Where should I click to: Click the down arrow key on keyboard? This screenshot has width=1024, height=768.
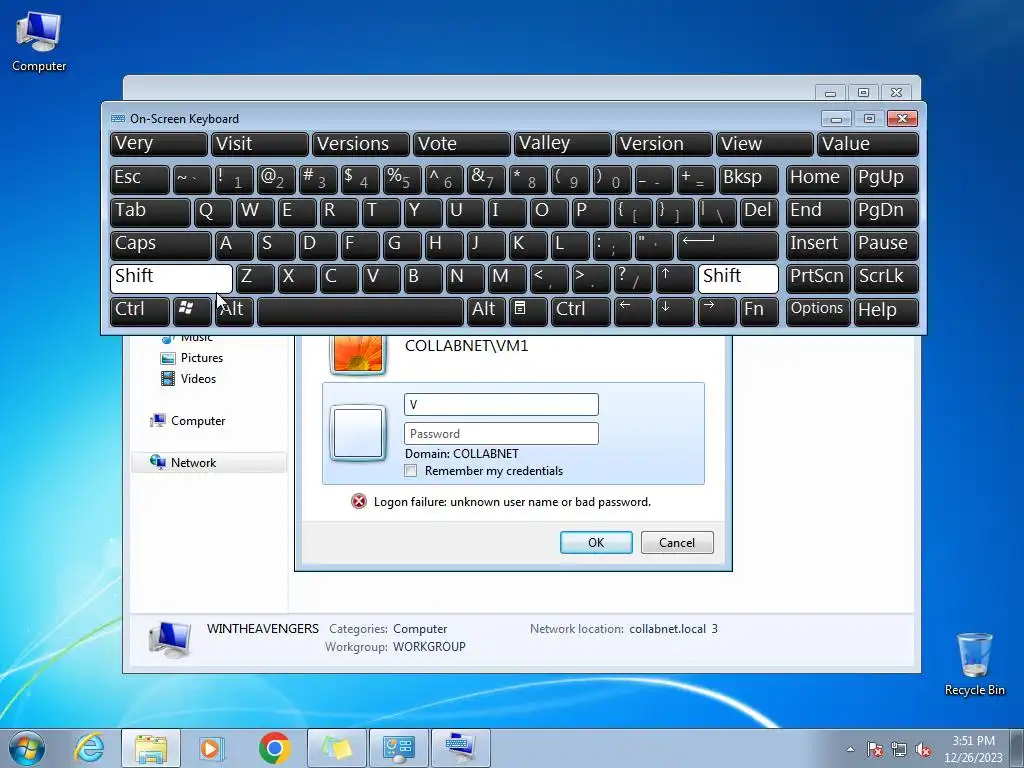(x=675, y=310)
